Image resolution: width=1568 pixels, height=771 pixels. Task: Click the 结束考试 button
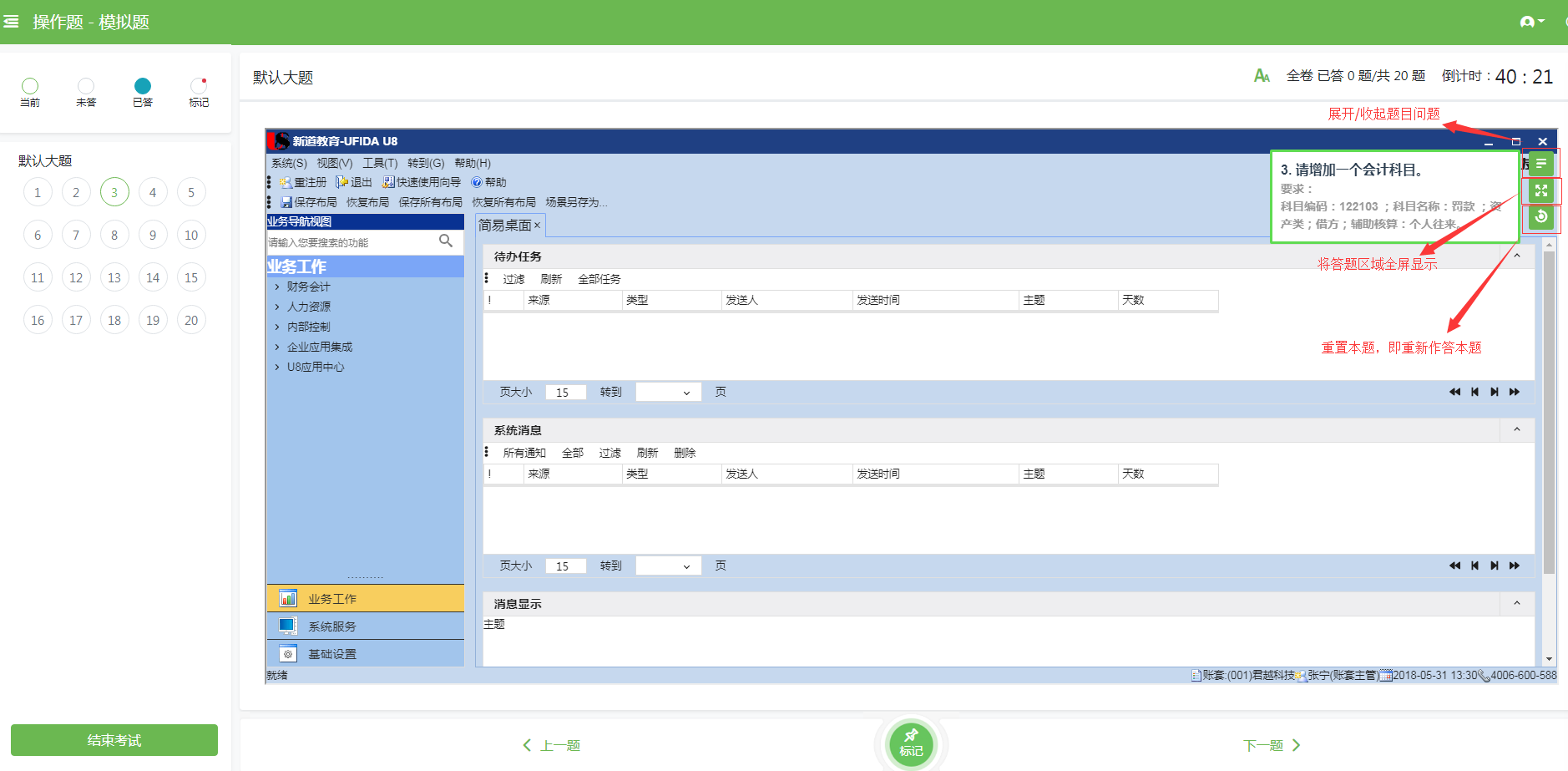114,740
